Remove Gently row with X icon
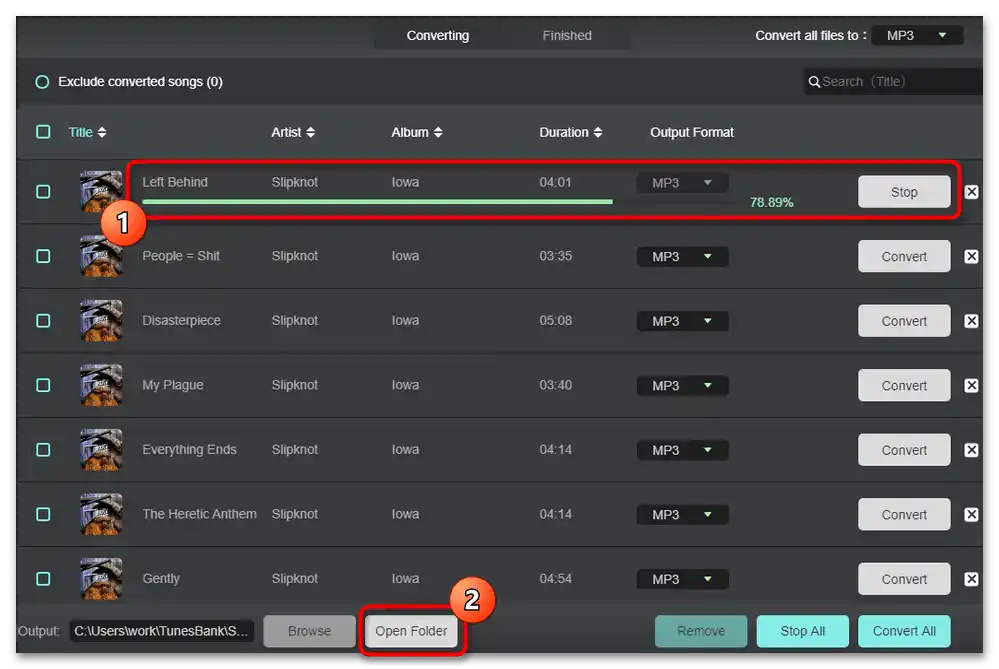 (x=971, y=579)
